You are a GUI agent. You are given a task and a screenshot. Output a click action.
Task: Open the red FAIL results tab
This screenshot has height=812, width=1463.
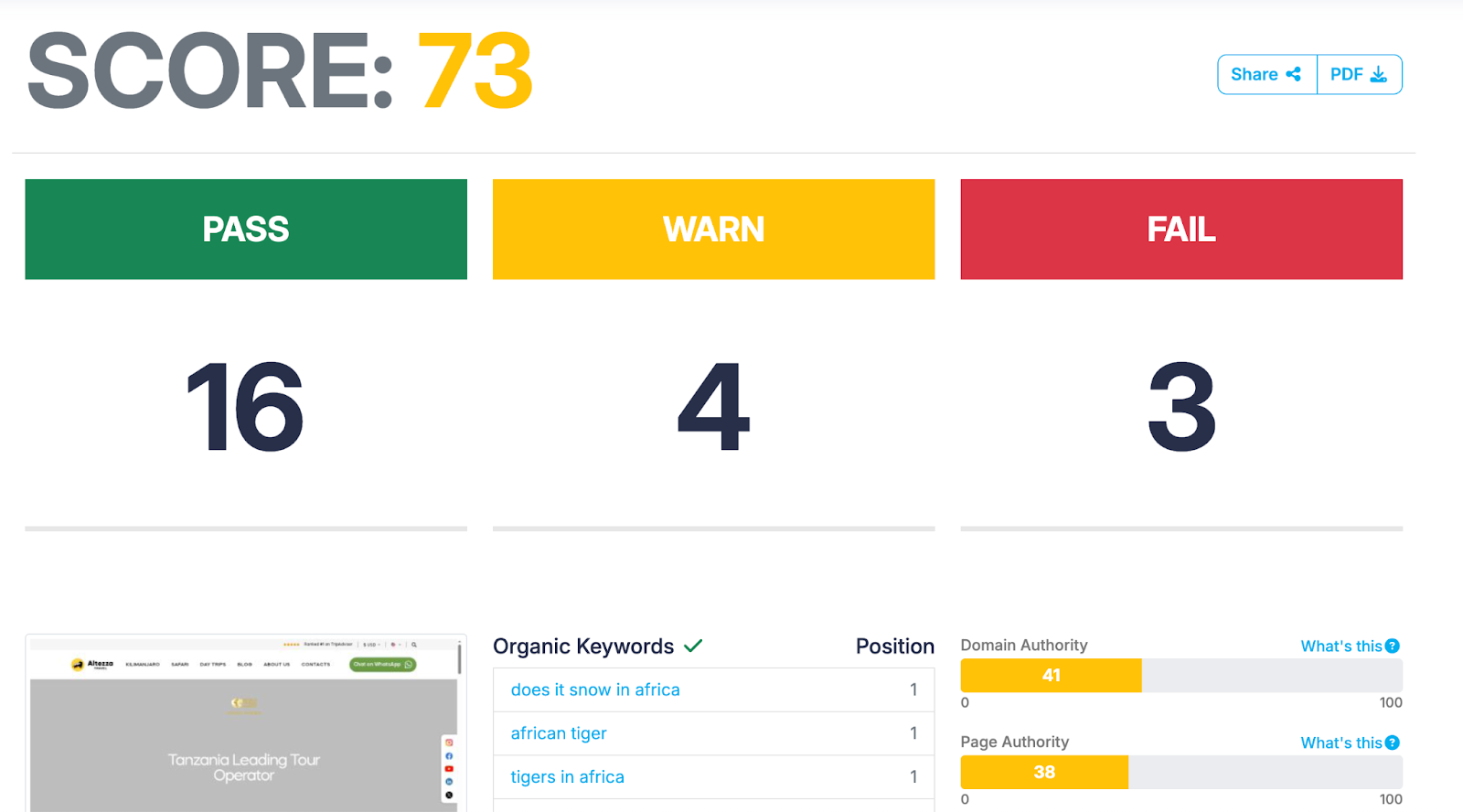tap(1180, 229)
